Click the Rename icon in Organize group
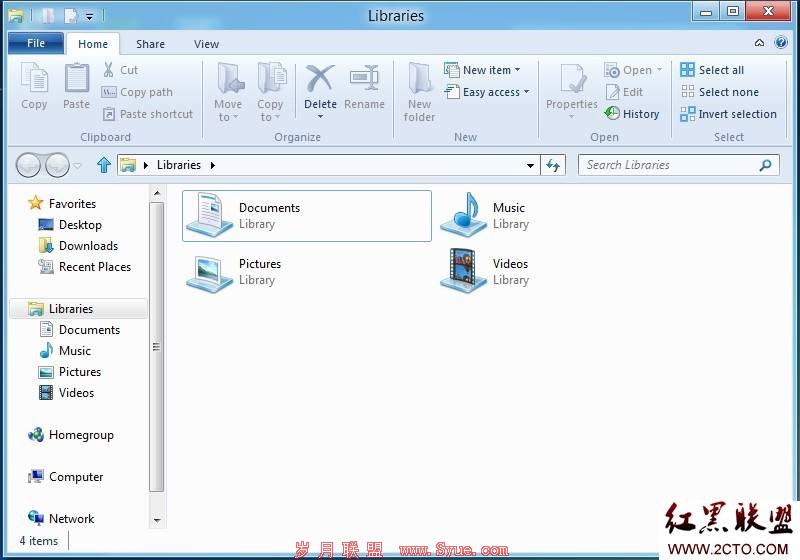The height and width of the screenshot is (560, 800). click(364, 79)
